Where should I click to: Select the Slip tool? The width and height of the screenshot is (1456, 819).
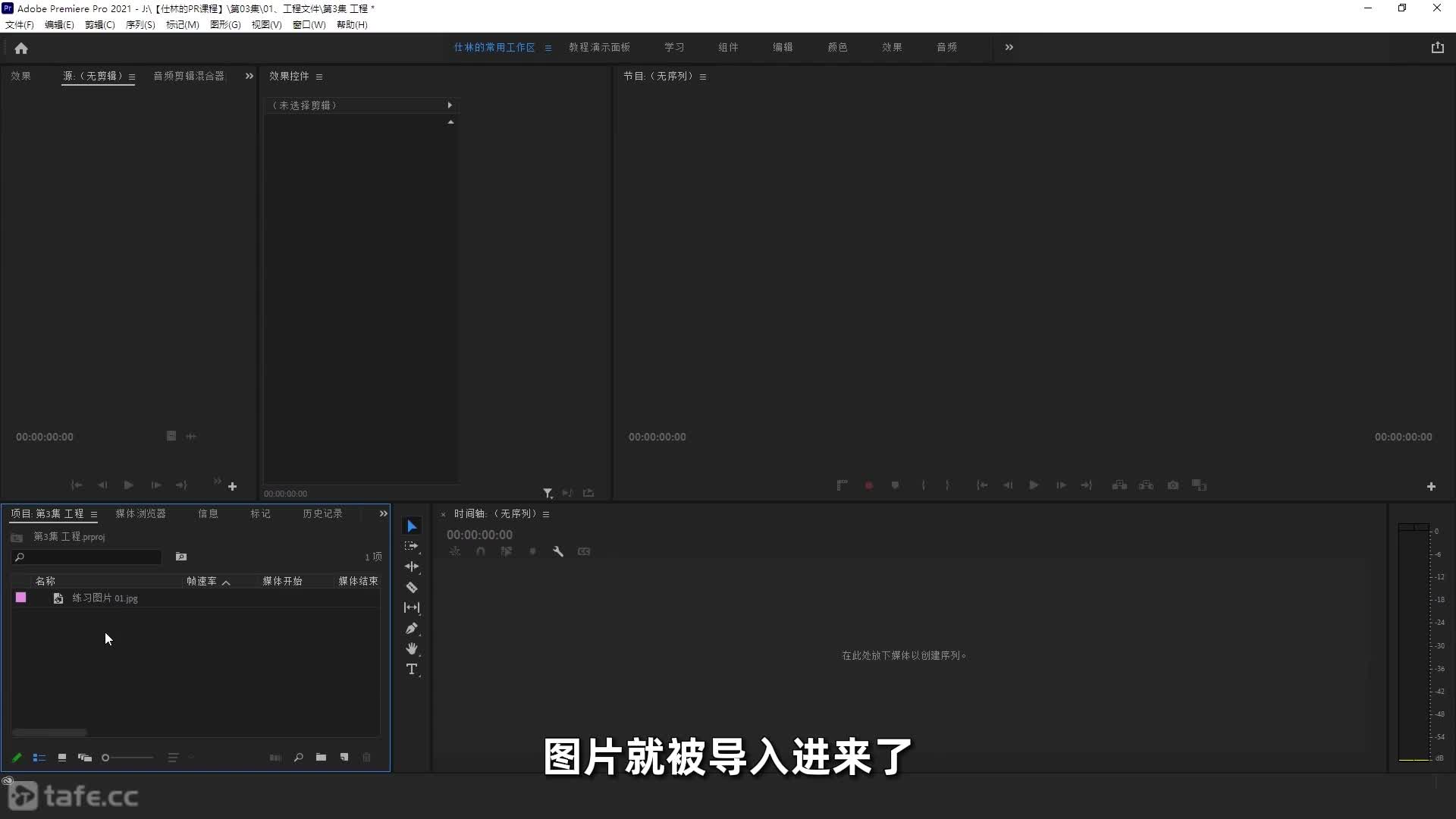(412, 607)
